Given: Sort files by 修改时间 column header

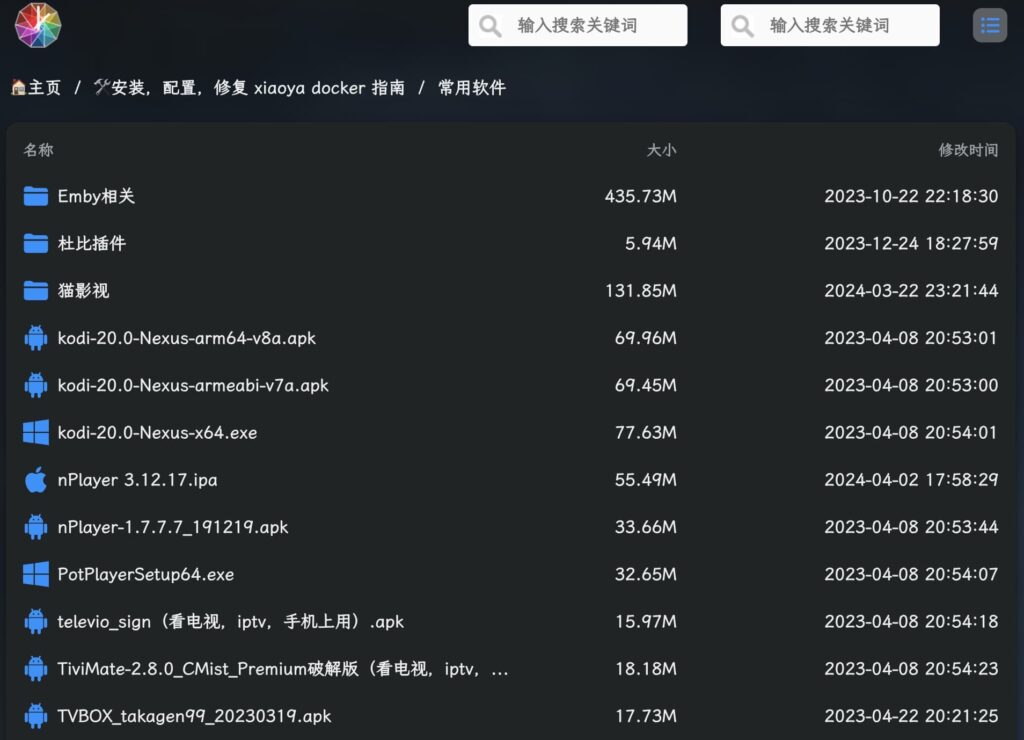Looking at the screenshot, I should (967, 150).
